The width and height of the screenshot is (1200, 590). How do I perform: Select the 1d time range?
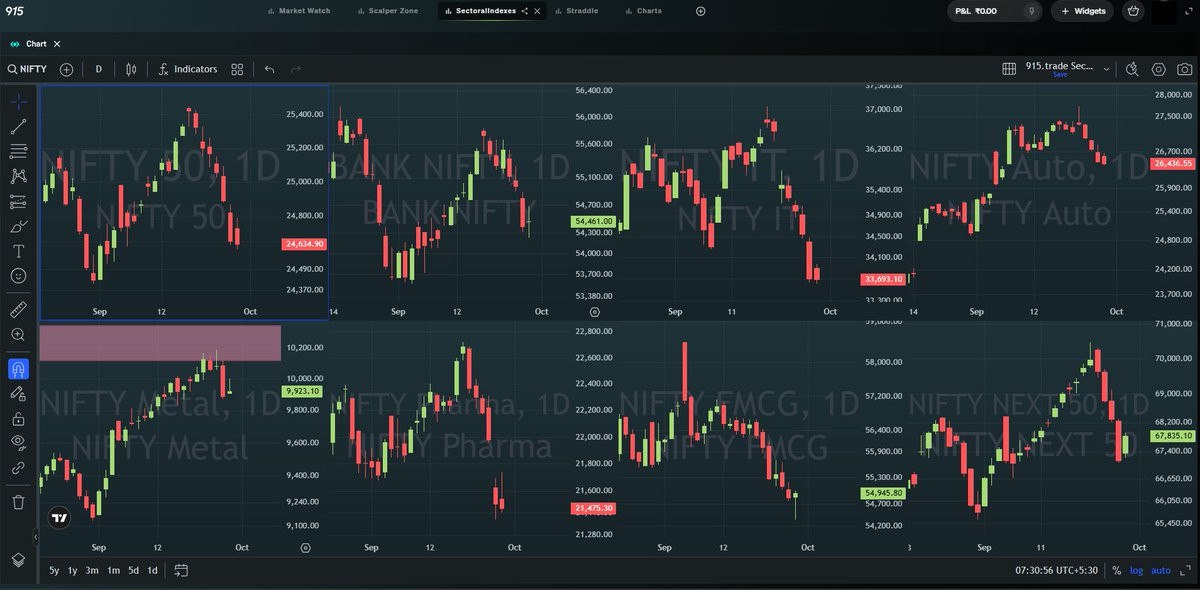click(152, 570)
